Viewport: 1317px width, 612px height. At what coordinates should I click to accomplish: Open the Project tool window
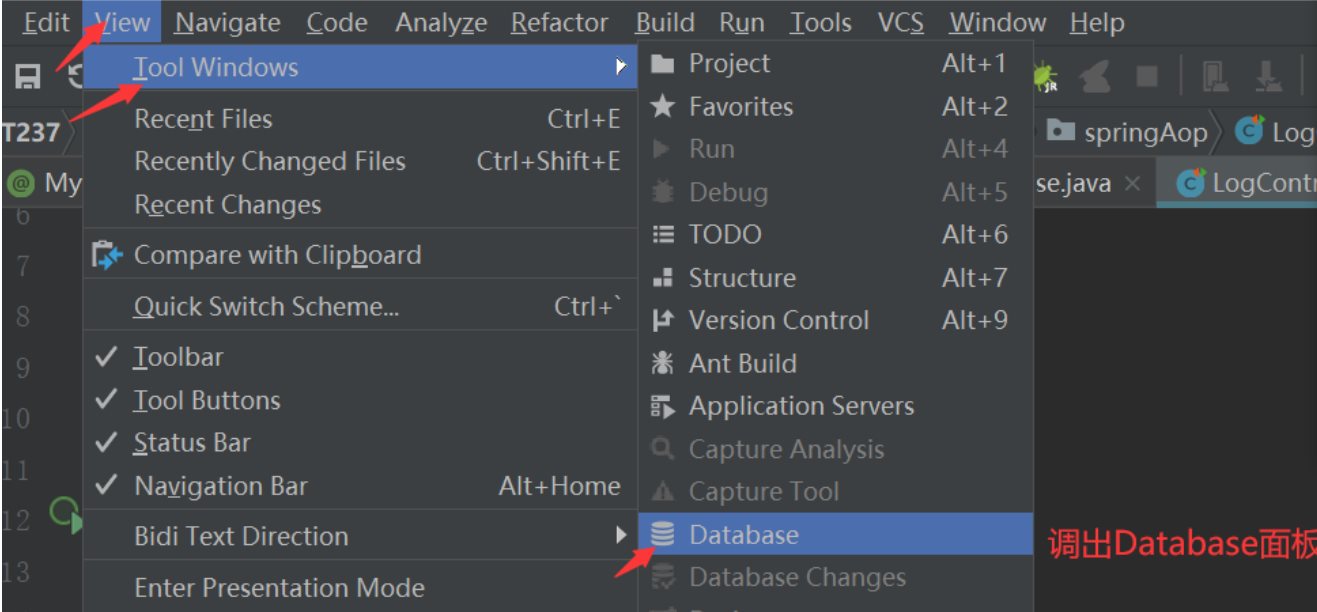point(835,64)
